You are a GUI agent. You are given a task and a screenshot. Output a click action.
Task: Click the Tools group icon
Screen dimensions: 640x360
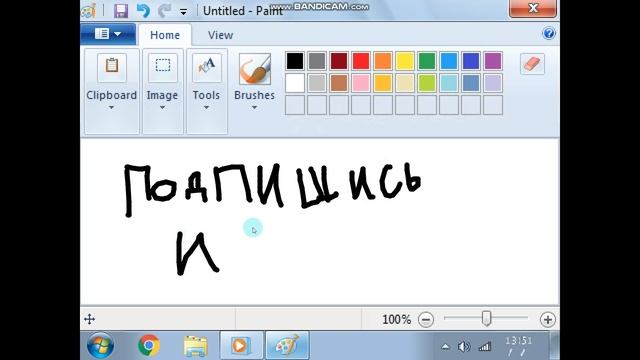pos(207,67)
